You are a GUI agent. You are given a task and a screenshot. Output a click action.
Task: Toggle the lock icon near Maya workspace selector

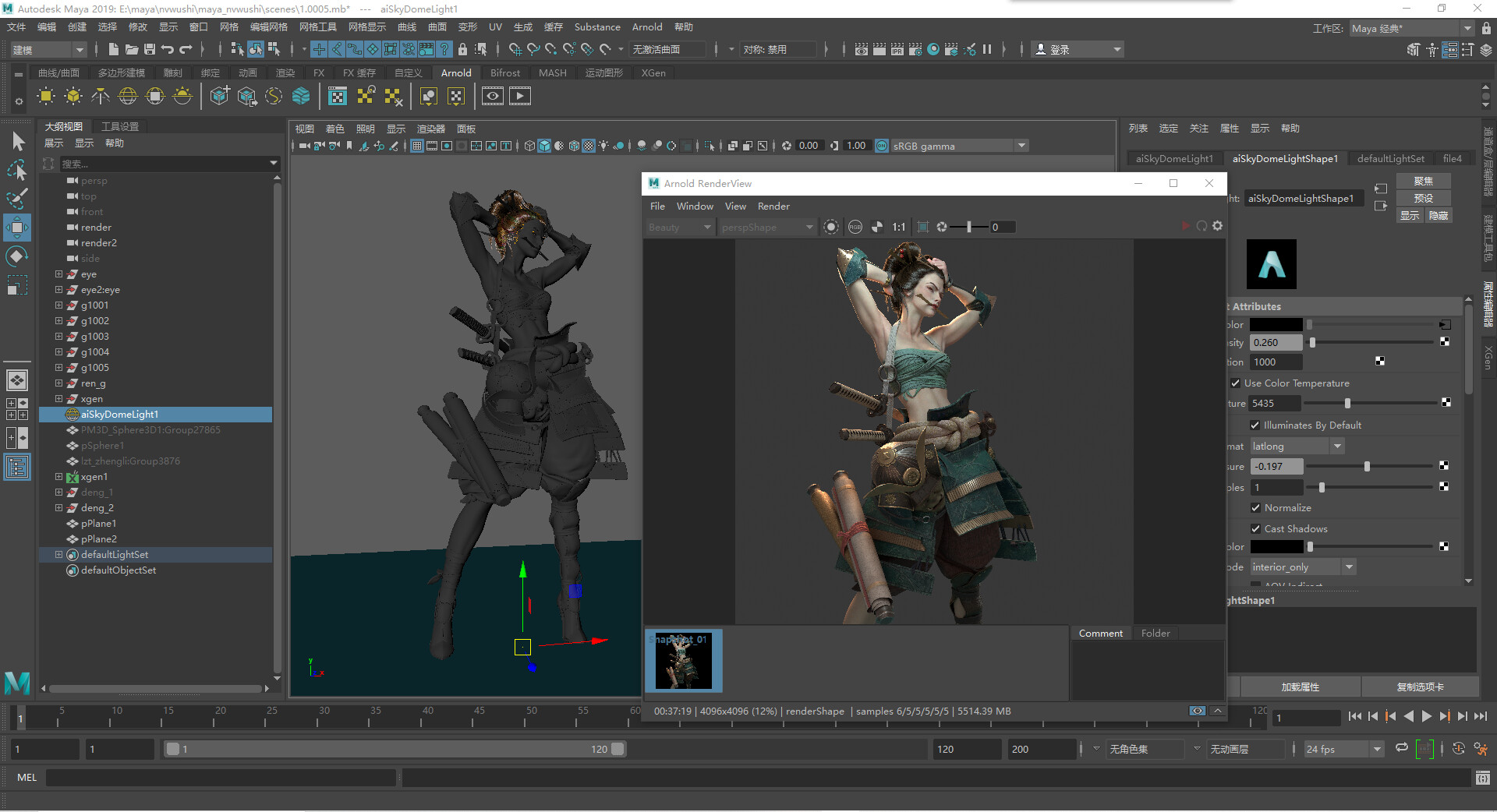(x=1486, y=28)
